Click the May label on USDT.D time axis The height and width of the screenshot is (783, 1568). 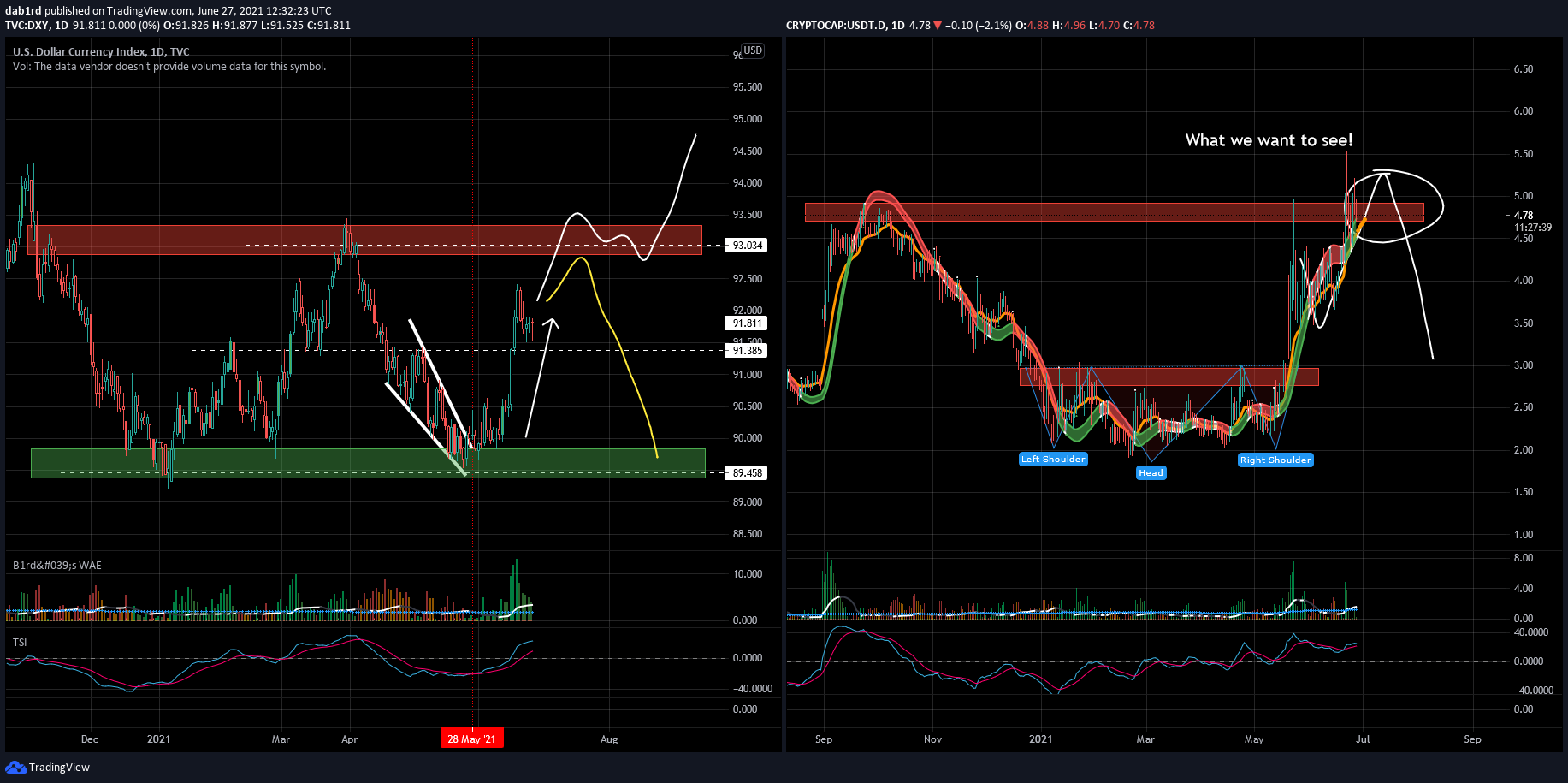pyautogui.click(x=1254, y=739)
